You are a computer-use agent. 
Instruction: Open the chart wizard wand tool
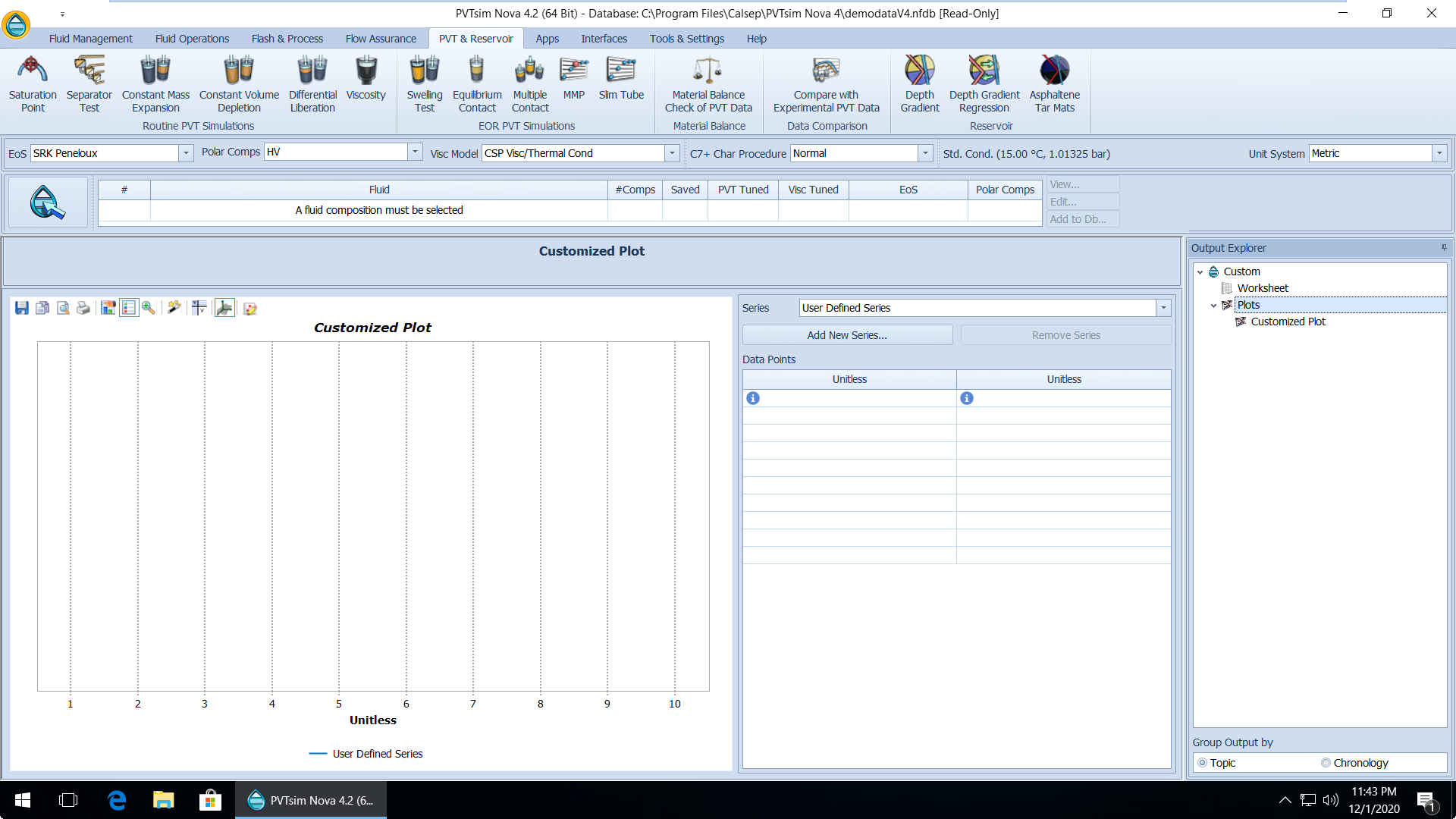(x=174, y=308)
